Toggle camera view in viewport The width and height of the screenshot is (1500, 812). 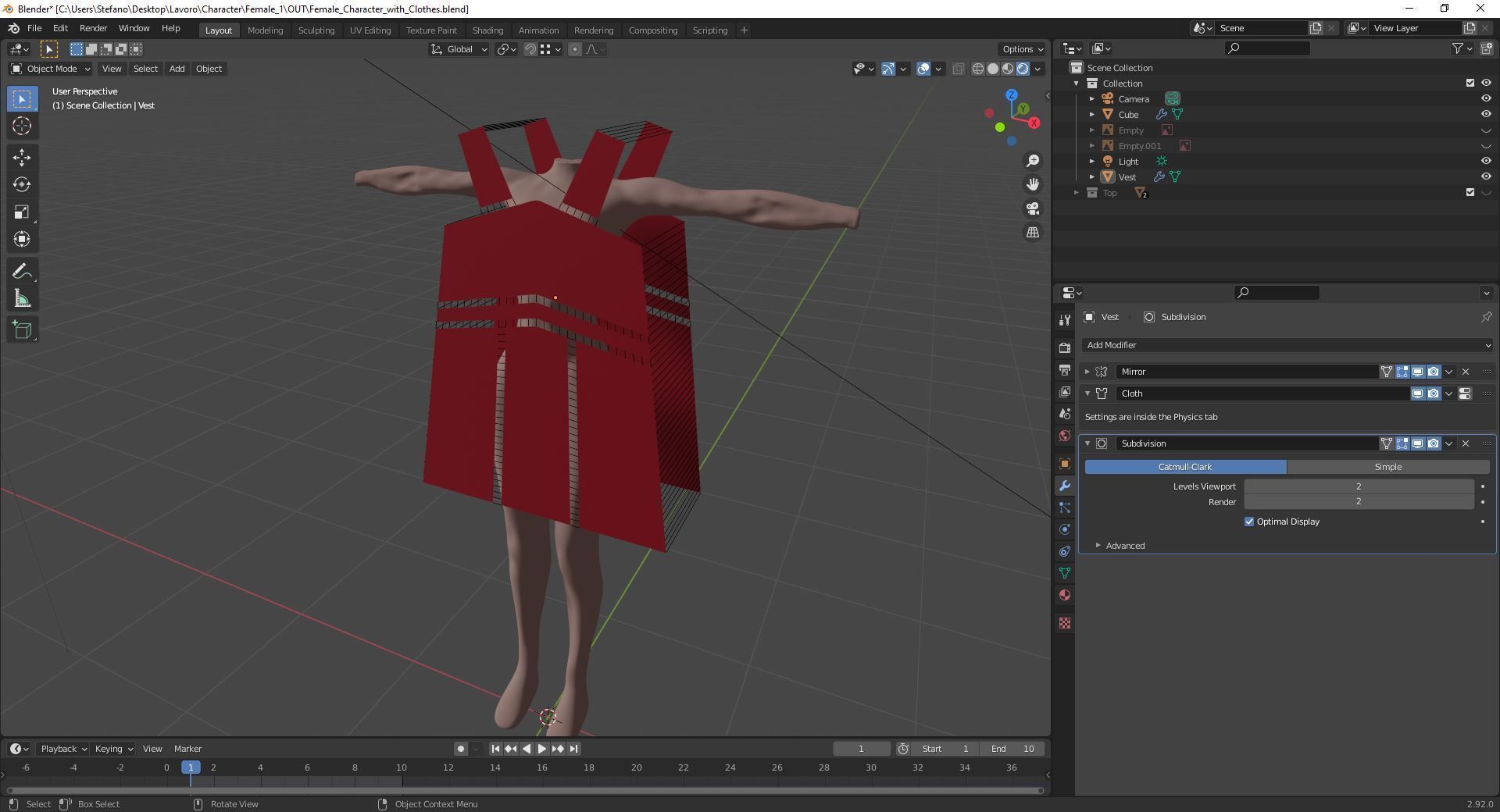click(x=1033, y=208)
